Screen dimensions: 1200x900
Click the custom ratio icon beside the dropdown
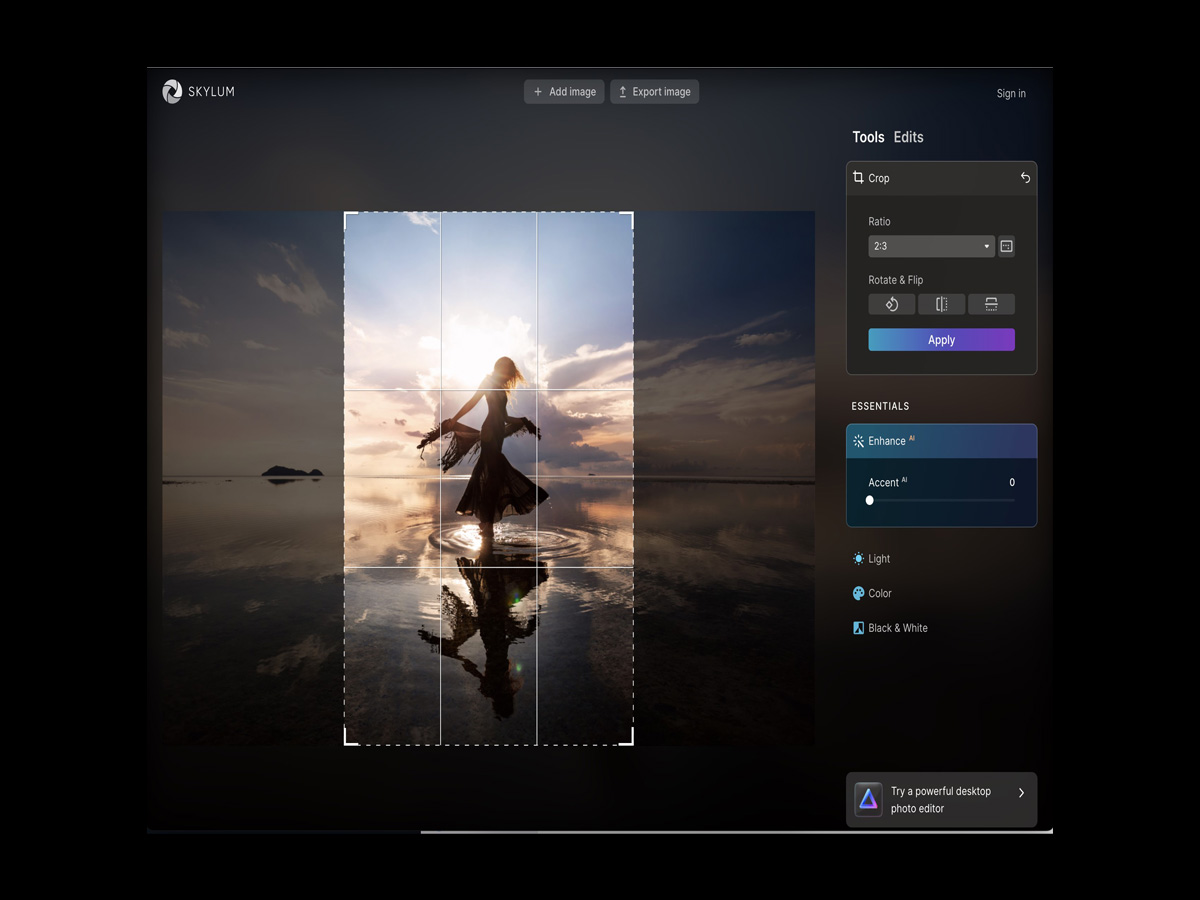click(1006, 246)
